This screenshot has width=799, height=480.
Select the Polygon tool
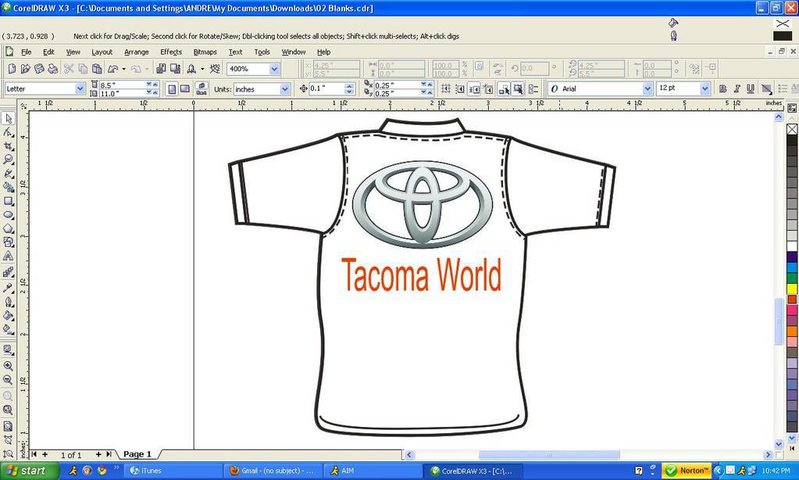[x=8, y=229]
